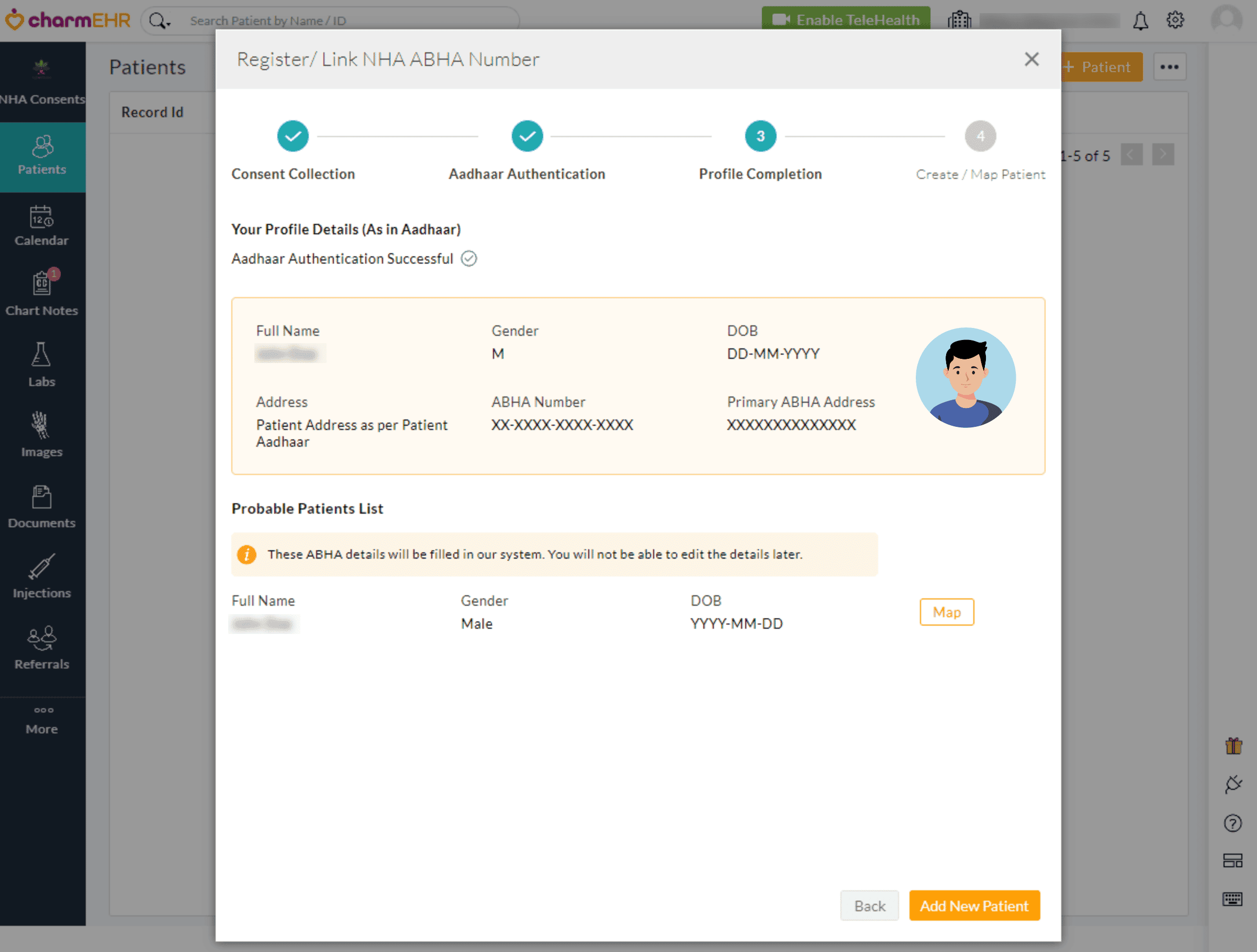Open the ellipsis options menu near Patient
The height and width of the screenshot is (952, 1257).
tap(1170, 66)
